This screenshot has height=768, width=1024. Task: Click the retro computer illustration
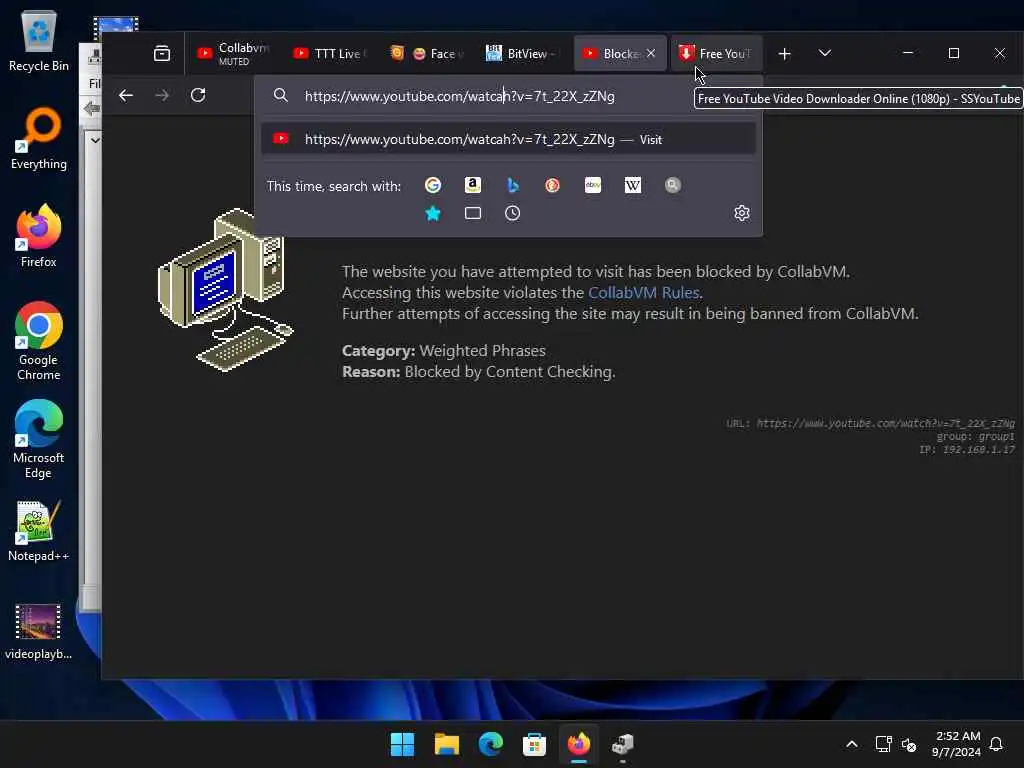[226, 290]
